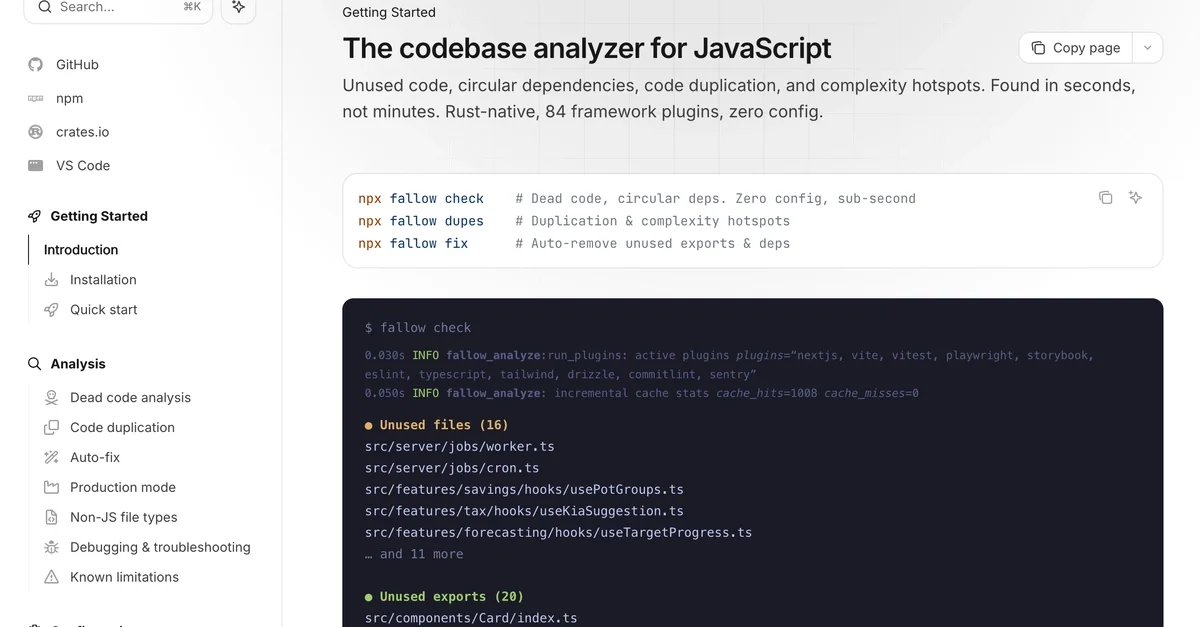Click the Dead code analysis skull icon
This screenshot has height=627, width=1200.
coord(52,398)
